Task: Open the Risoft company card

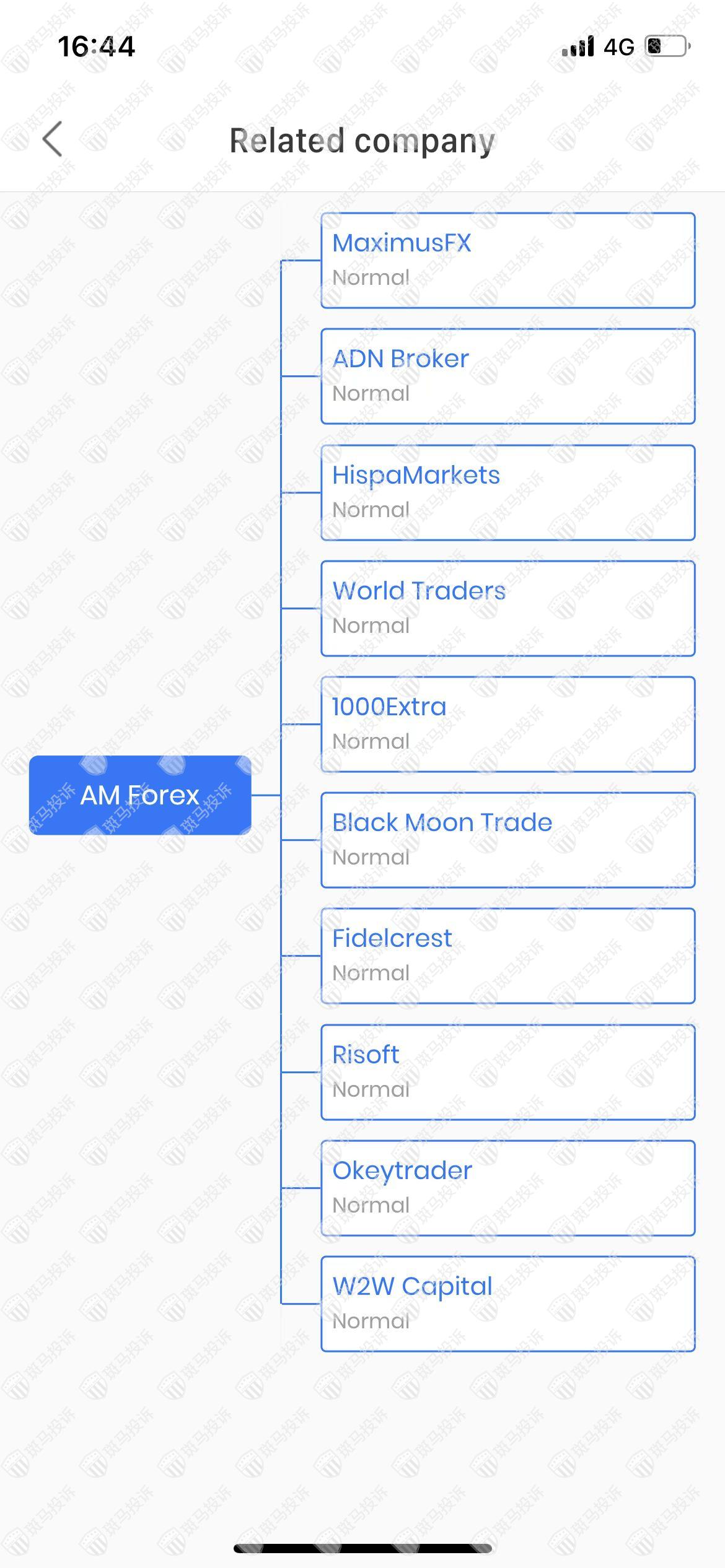Action: [507, 1072]
